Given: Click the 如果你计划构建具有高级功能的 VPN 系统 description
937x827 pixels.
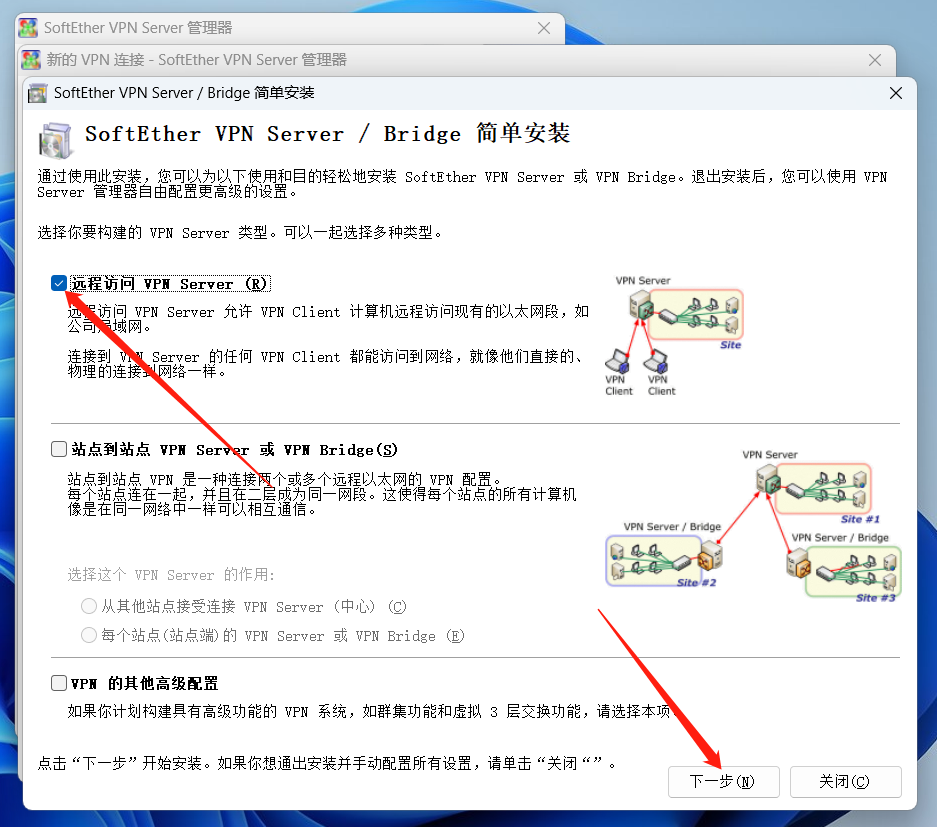Looking at the screenshot, I should [x=372, y=711].
